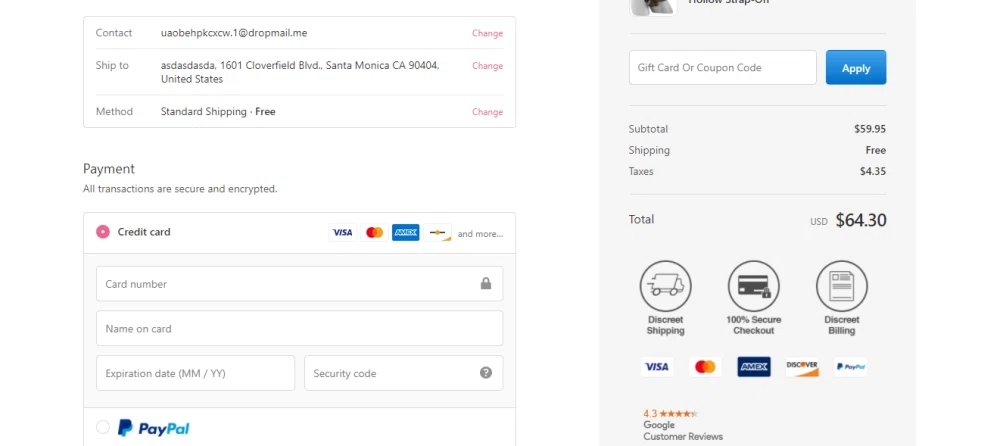The height and width of the screenshot is (446, 1000).
Task: Focus the Expiration date field
Action: 195,373
